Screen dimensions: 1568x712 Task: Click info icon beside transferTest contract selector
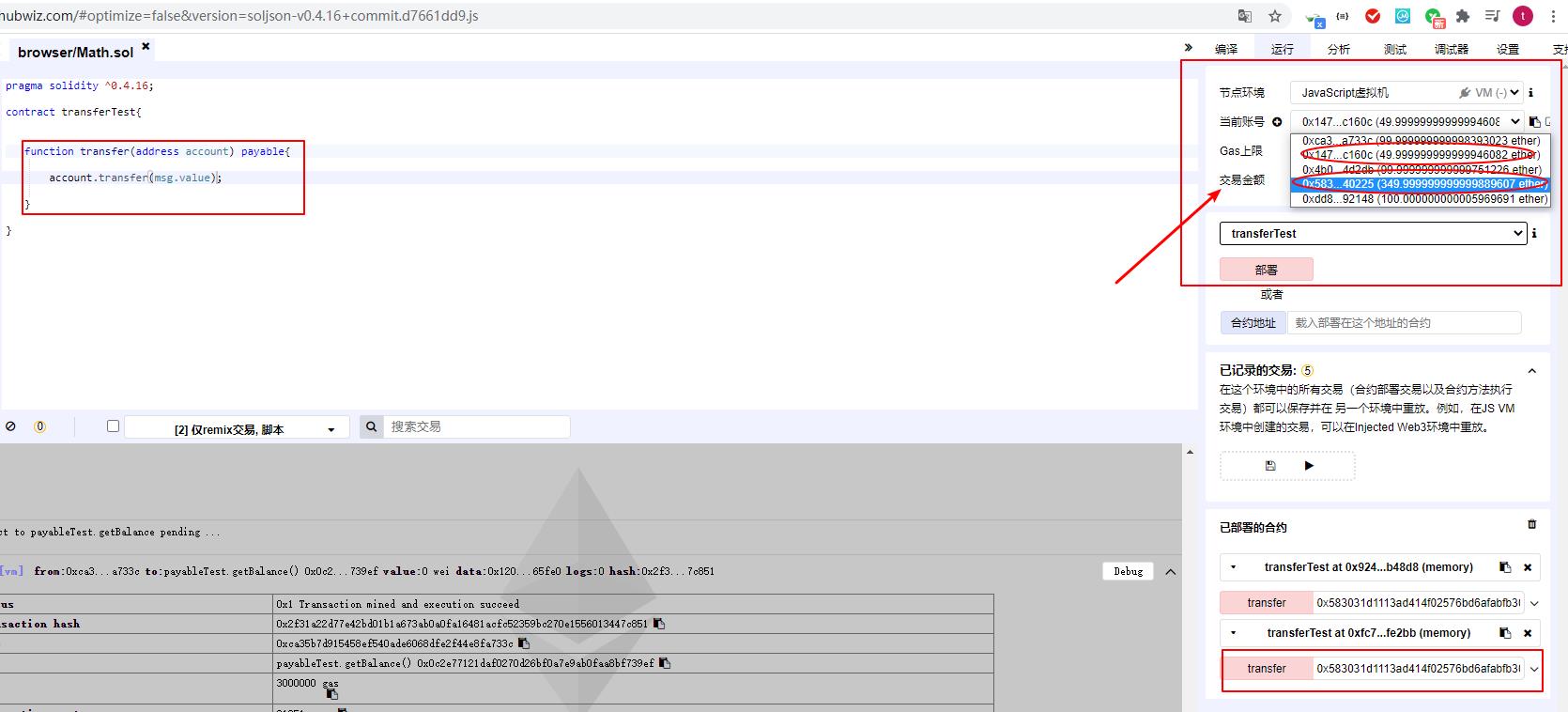1534,233
